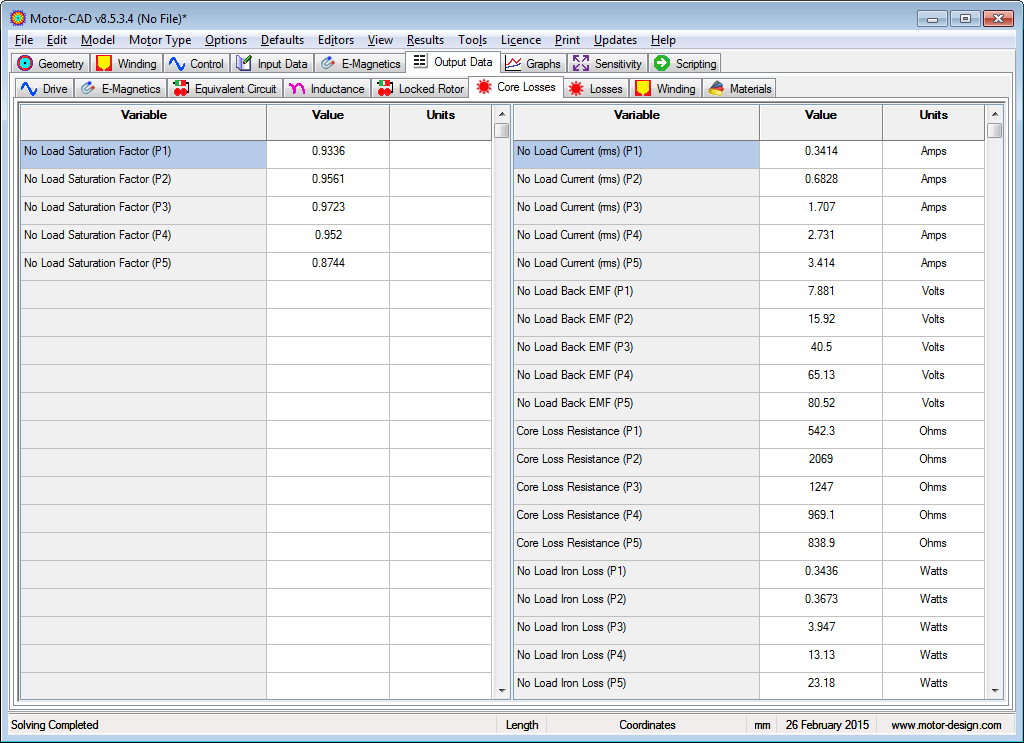Click the pink Inductance icon

296,89
